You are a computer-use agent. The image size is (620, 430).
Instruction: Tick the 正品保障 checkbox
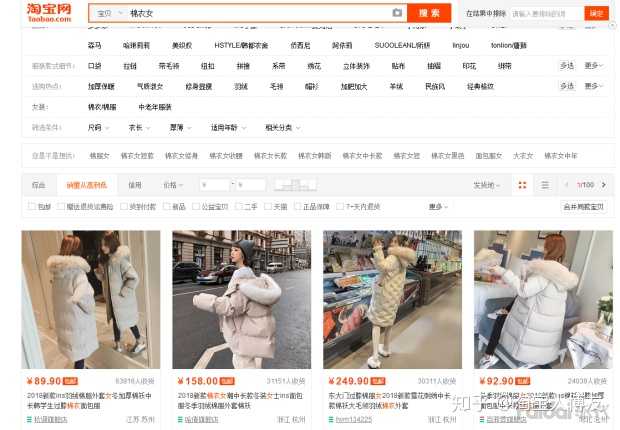(297, 206)
